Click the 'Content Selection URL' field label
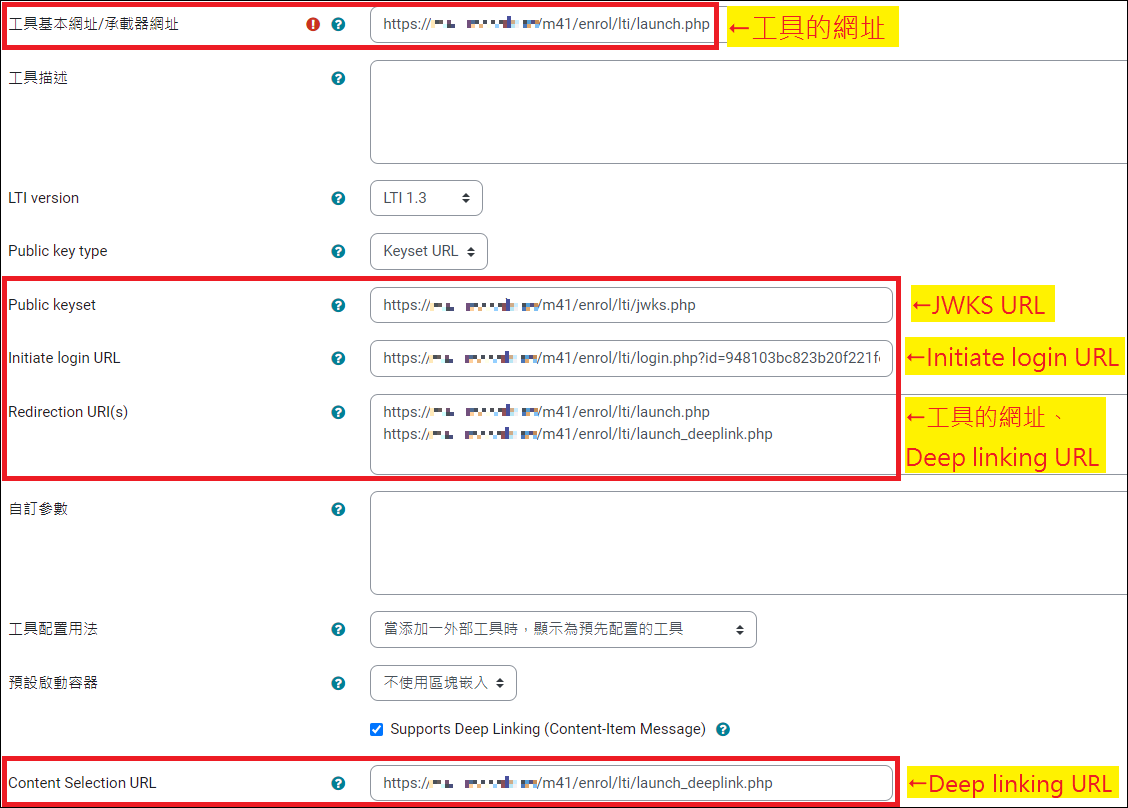Screen dimensions: 1128x808 point(82,783)
